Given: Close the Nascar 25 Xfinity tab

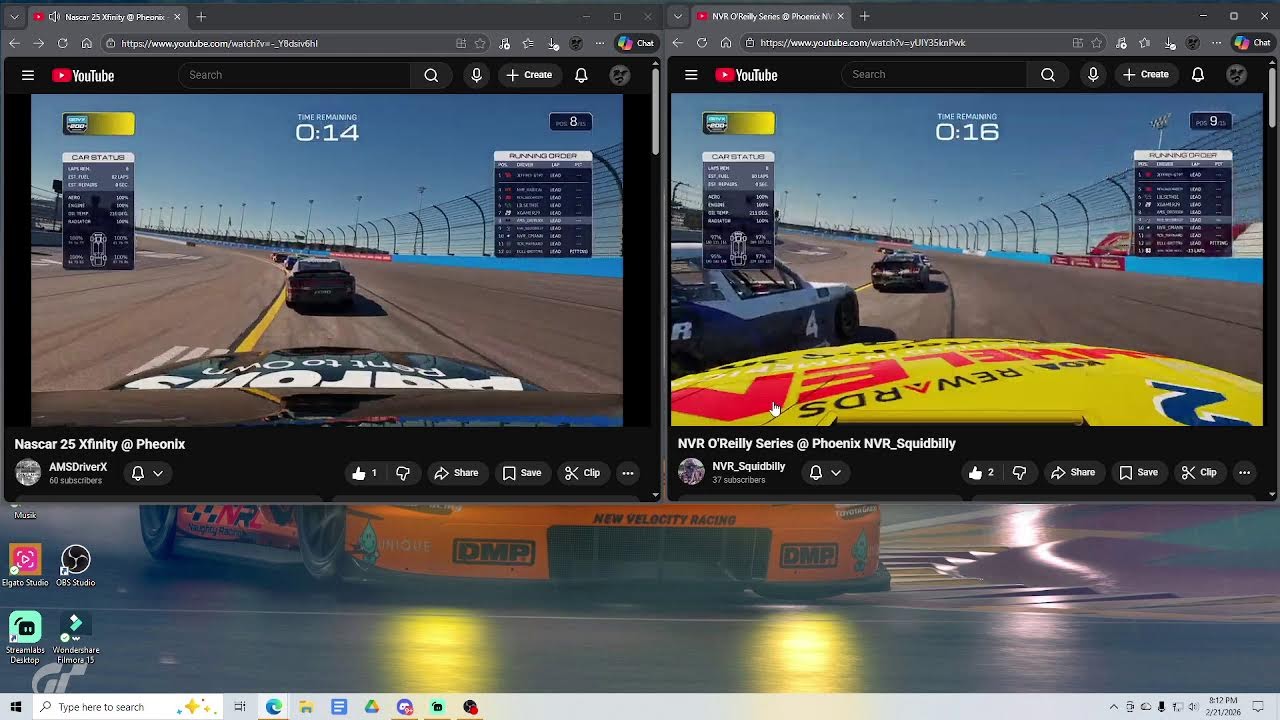Looking at the screenshot, I should (177, 17).
